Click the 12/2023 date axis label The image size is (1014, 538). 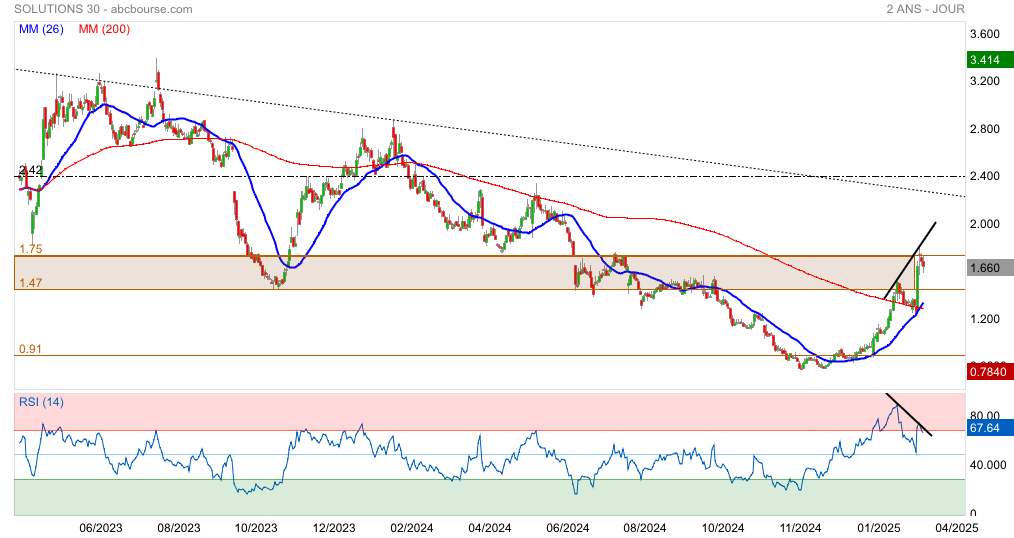(334, 528)
